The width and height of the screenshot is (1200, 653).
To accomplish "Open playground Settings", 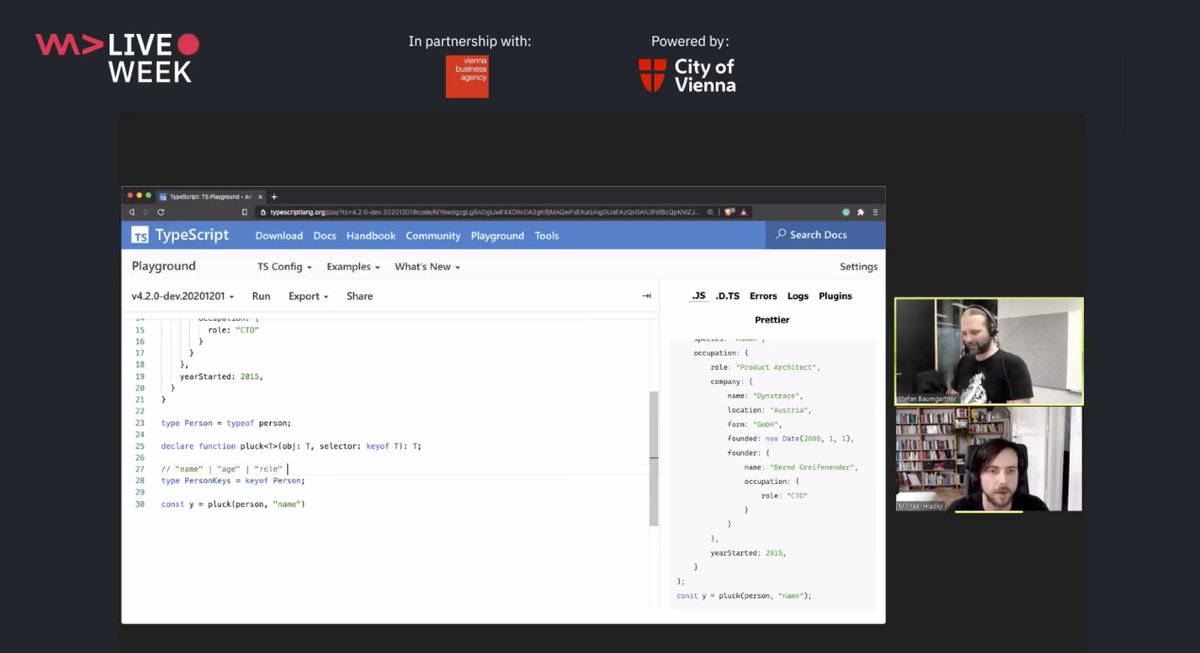I will (858, 267).
